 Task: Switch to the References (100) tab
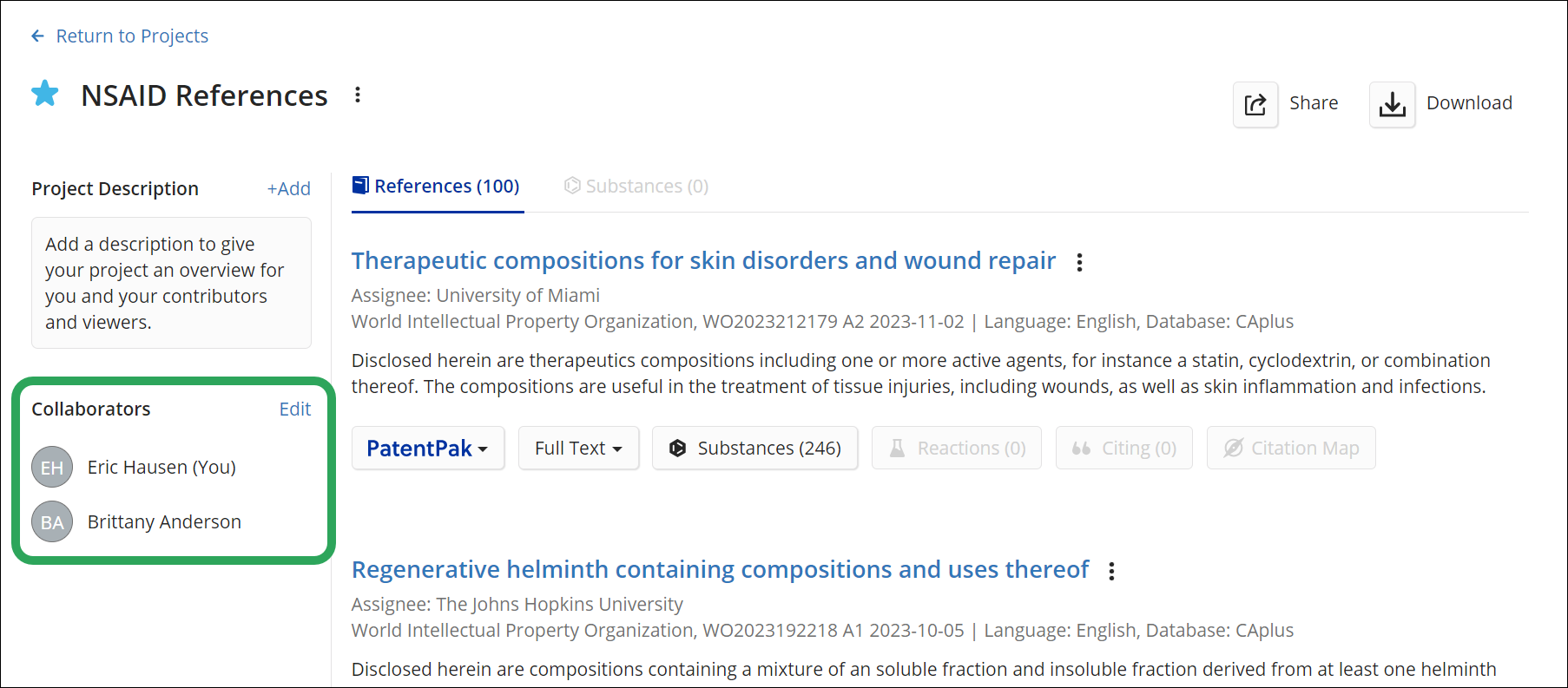point(437,186)
